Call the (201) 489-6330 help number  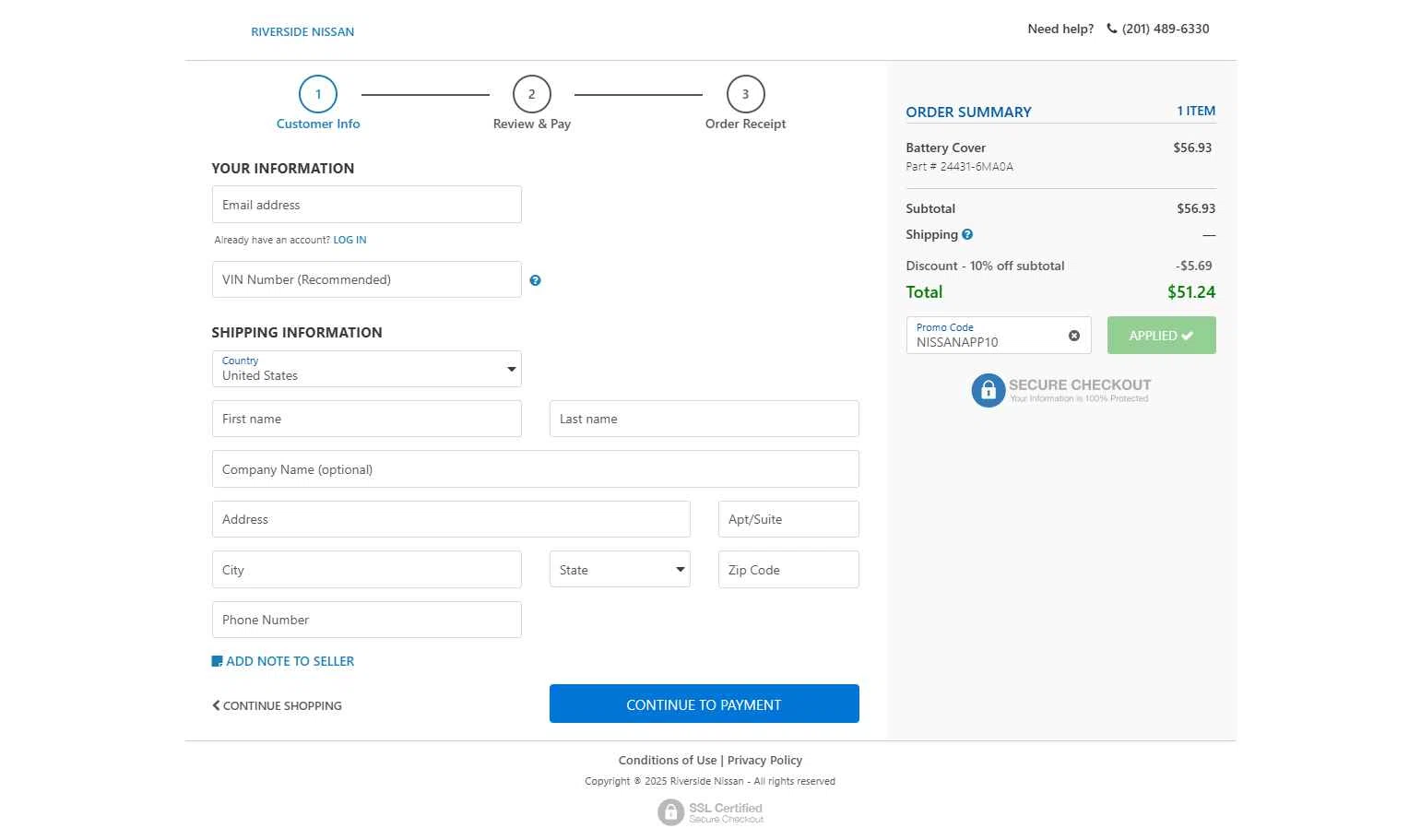pos(1166,29)
